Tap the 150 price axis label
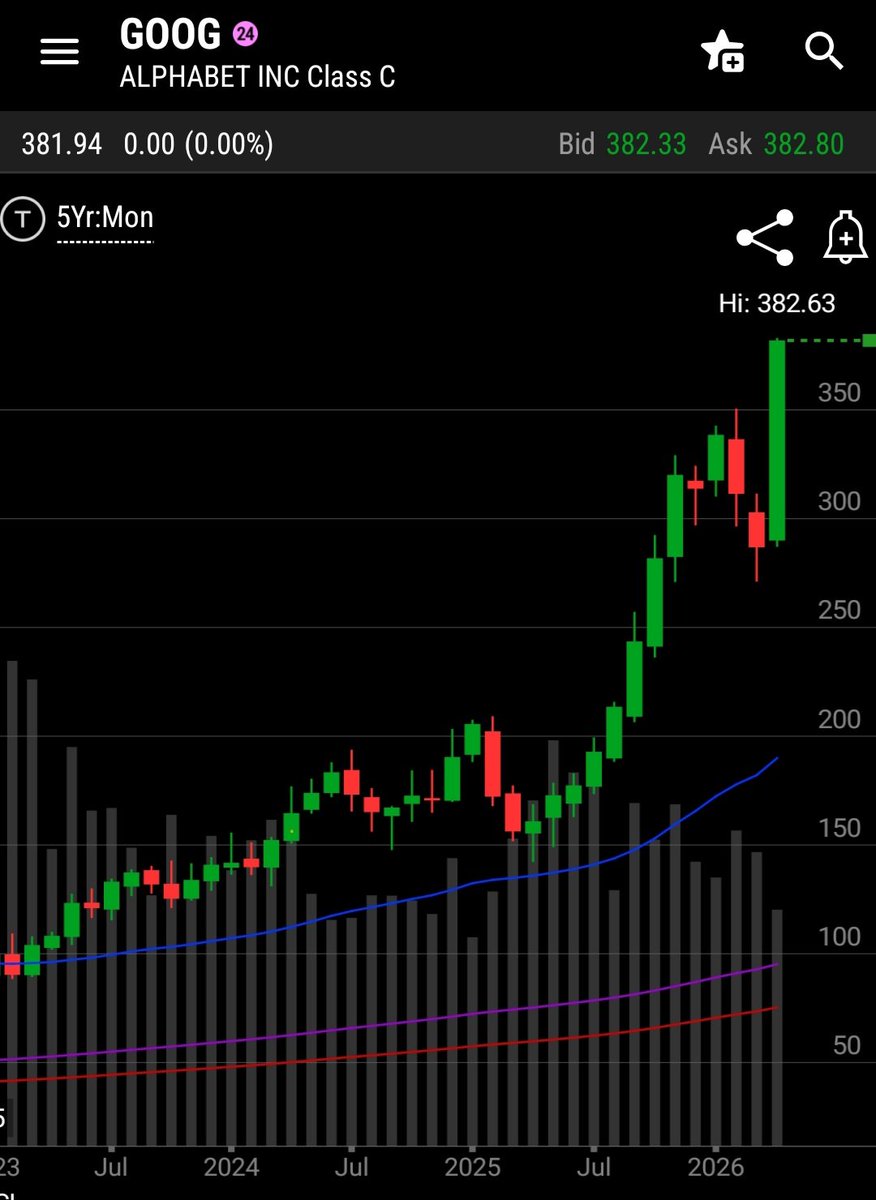 (x=839, y=828)
